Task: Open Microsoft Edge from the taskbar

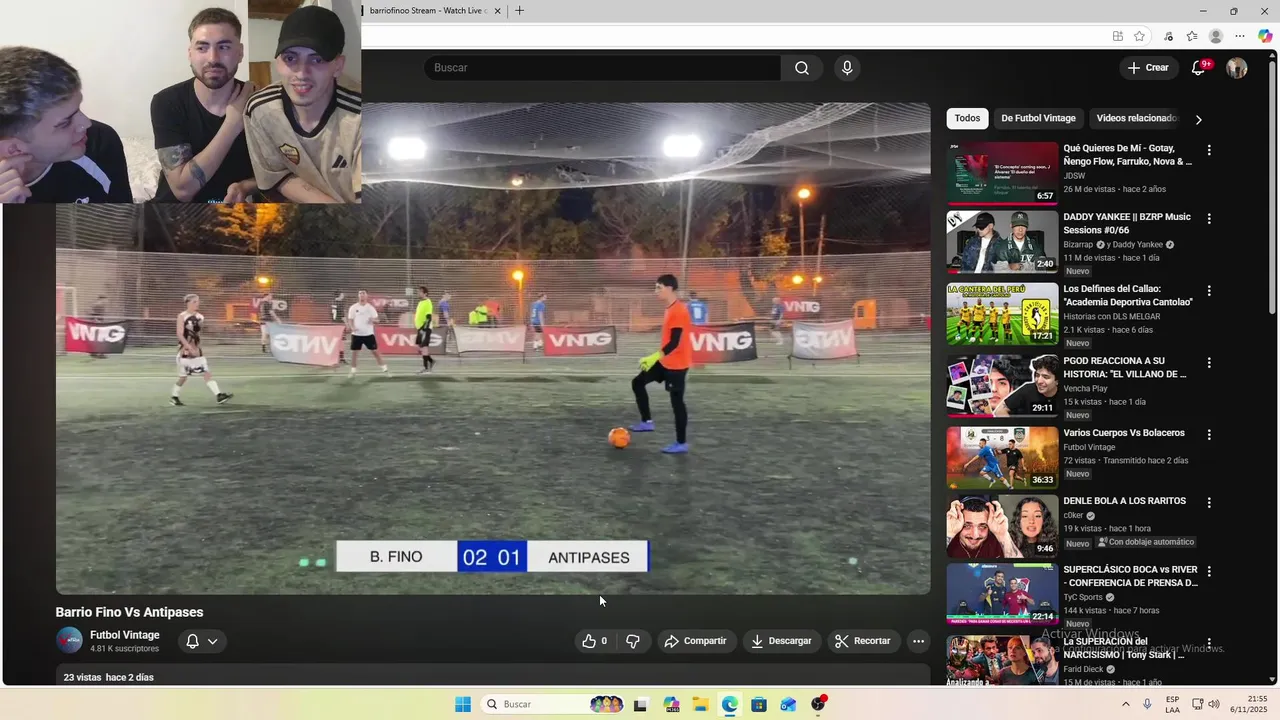Action: click(730, 704)
